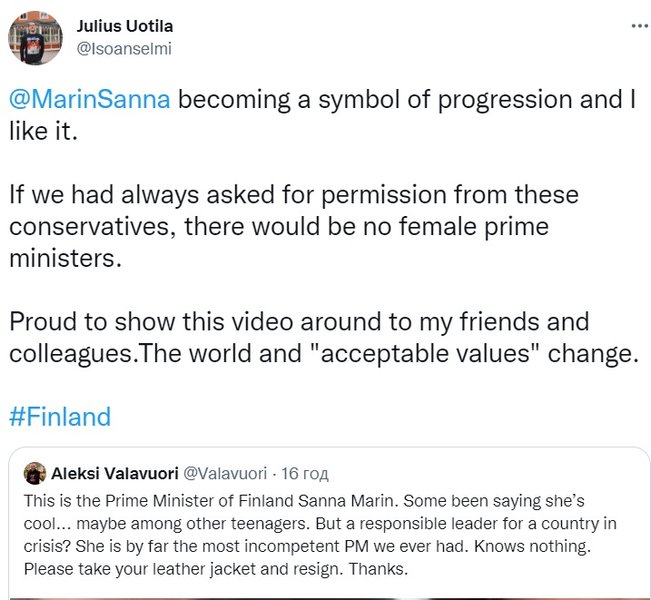Click the @Isoanselmi handle
651x600 pixels.
pyautogui.click(x=116, y=45)
